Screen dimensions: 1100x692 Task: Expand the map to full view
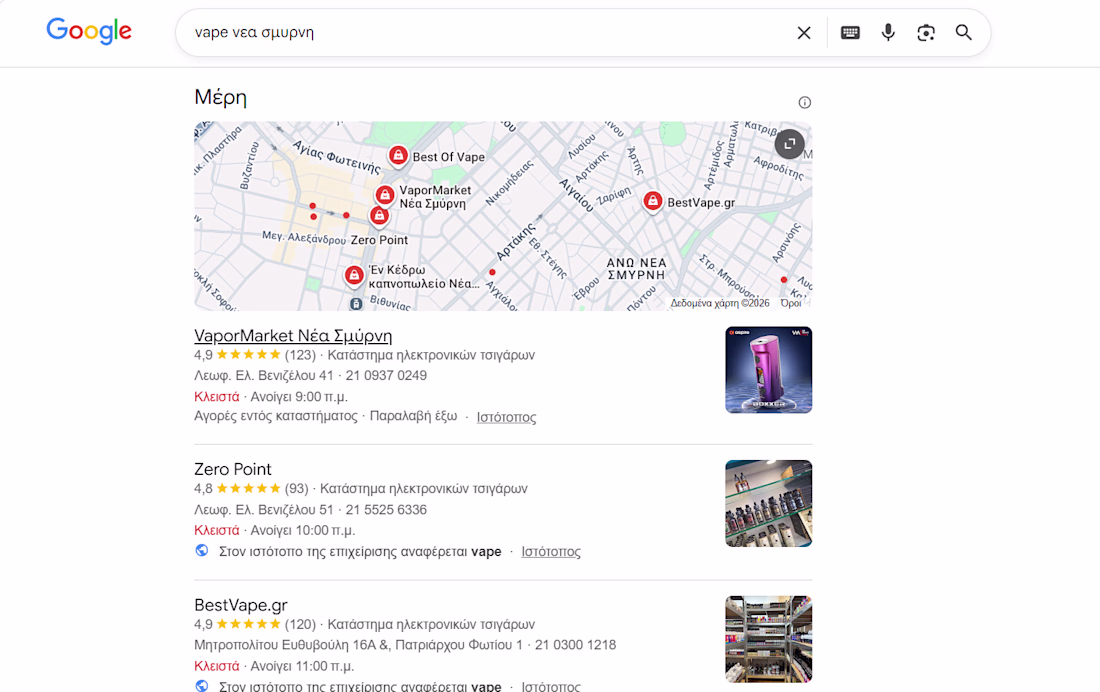click(789, 144)
